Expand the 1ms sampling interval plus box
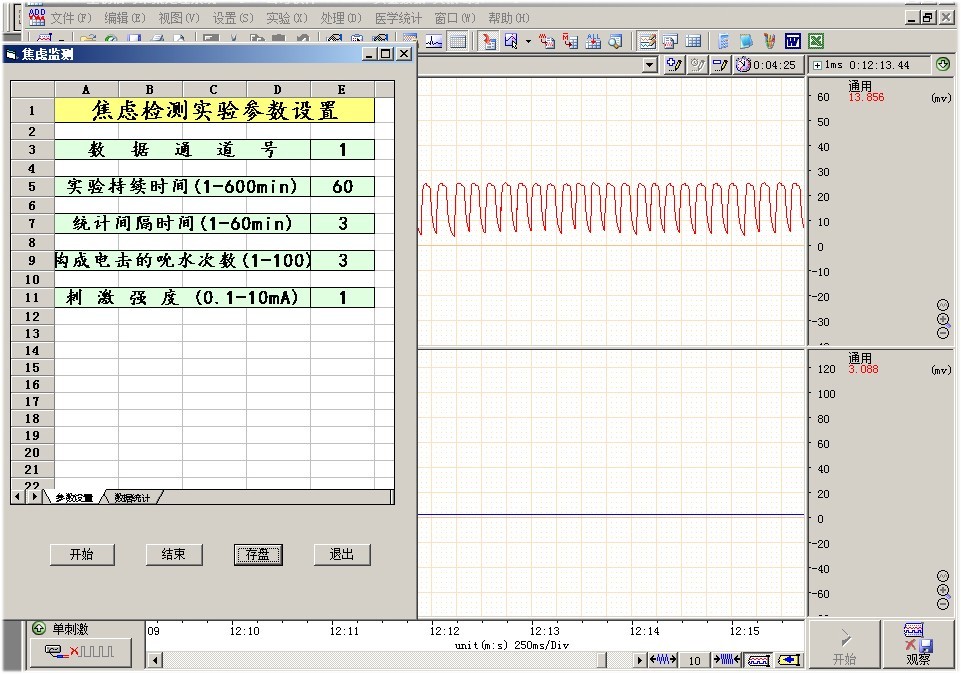Image resolution: width=961 pixels, height=674 pixels. pyautogui.click(x=818, y=65)
